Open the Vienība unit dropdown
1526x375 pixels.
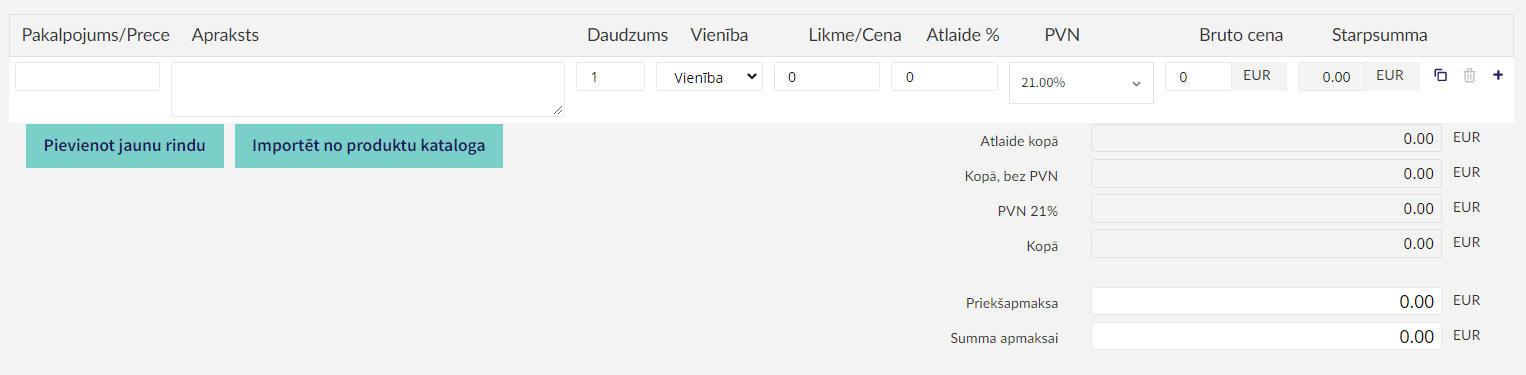pos(709,77)
